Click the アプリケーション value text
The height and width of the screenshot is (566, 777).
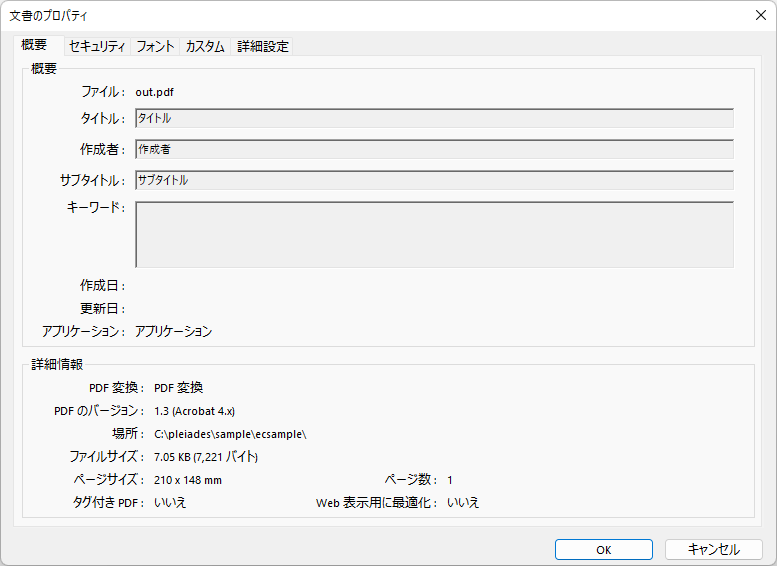coord(173,331)
